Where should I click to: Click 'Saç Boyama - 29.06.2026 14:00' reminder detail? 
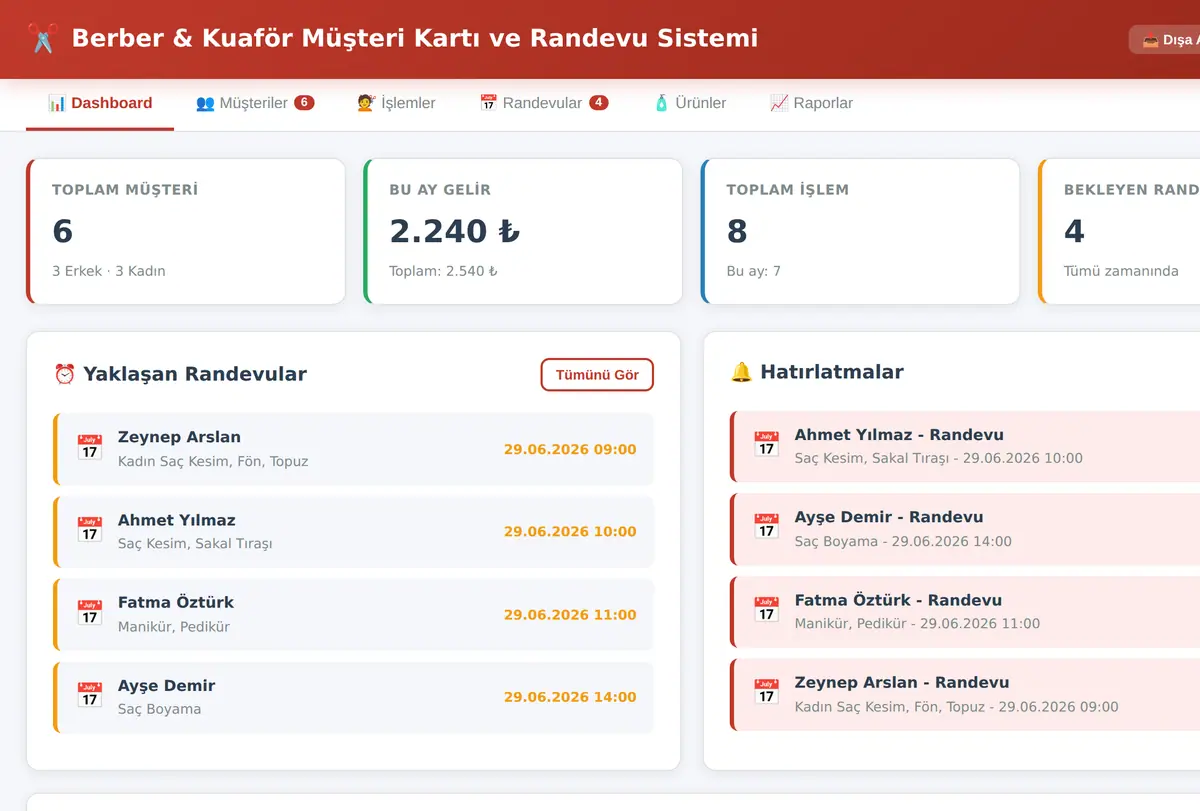click(903, 541)
